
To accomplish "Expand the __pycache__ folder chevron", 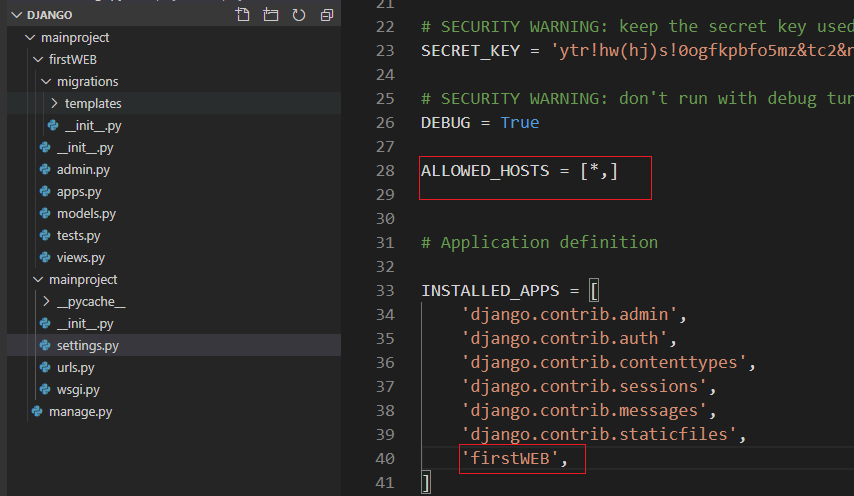I will pos(46,301).
